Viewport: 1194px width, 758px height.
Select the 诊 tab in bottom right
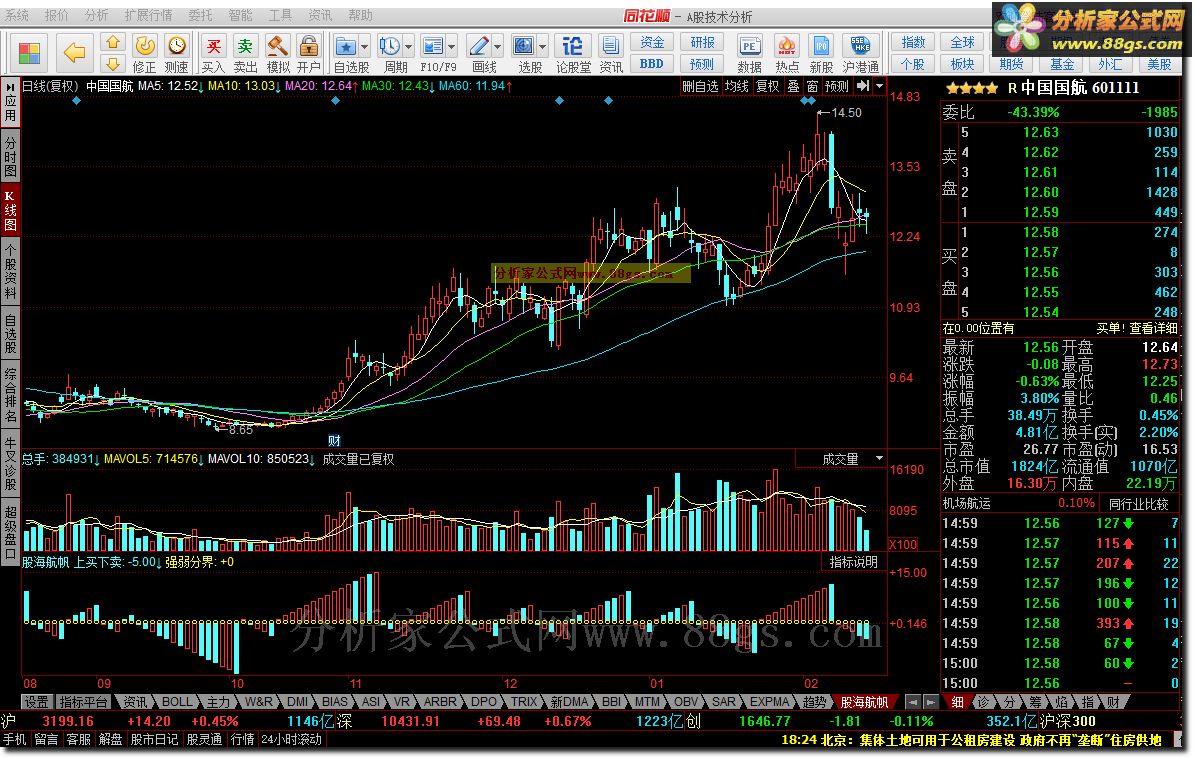pyautogui.click(x=983, y=702)
